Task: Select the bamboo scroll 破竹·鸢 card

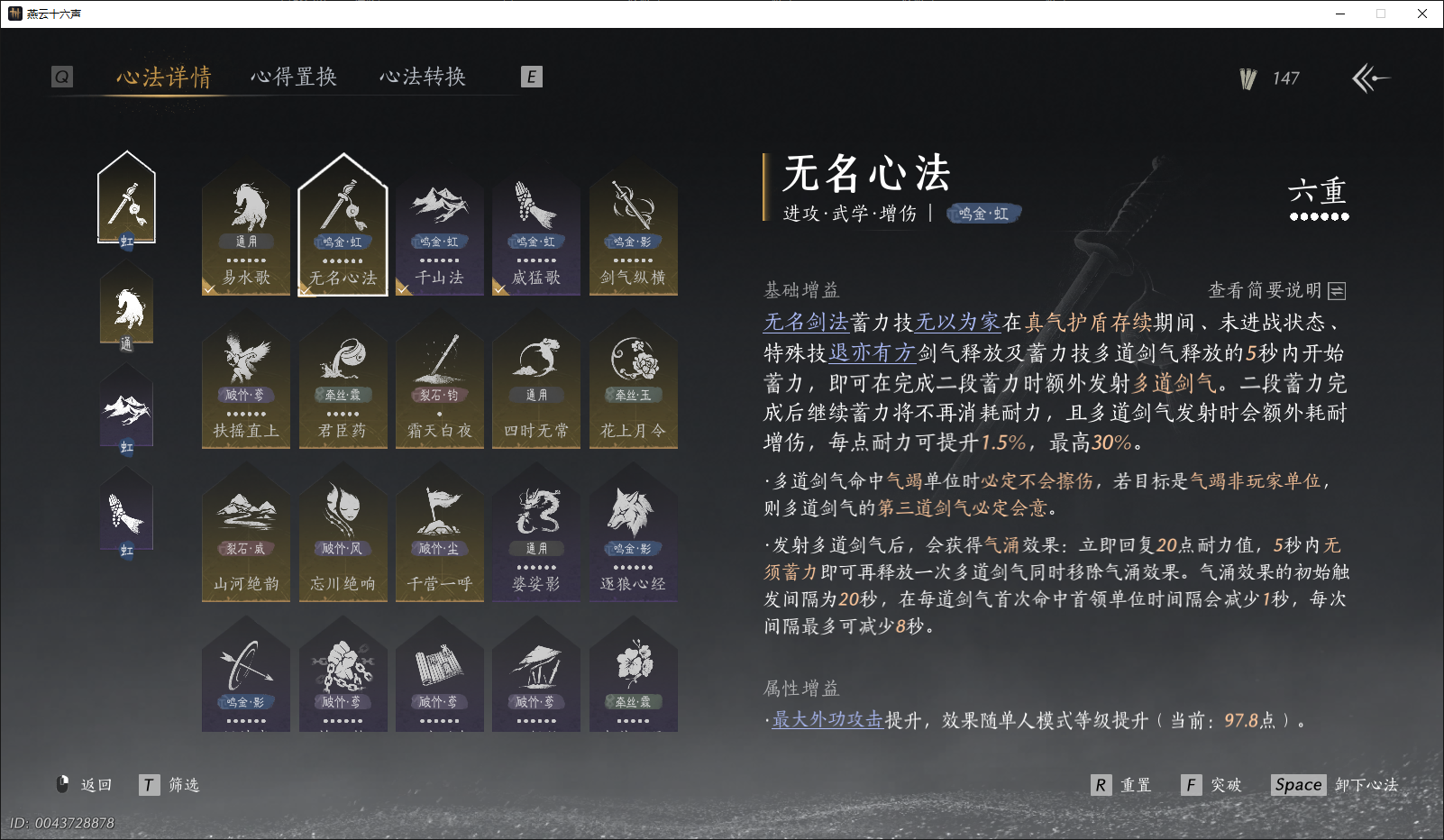Action: (439, 674)
